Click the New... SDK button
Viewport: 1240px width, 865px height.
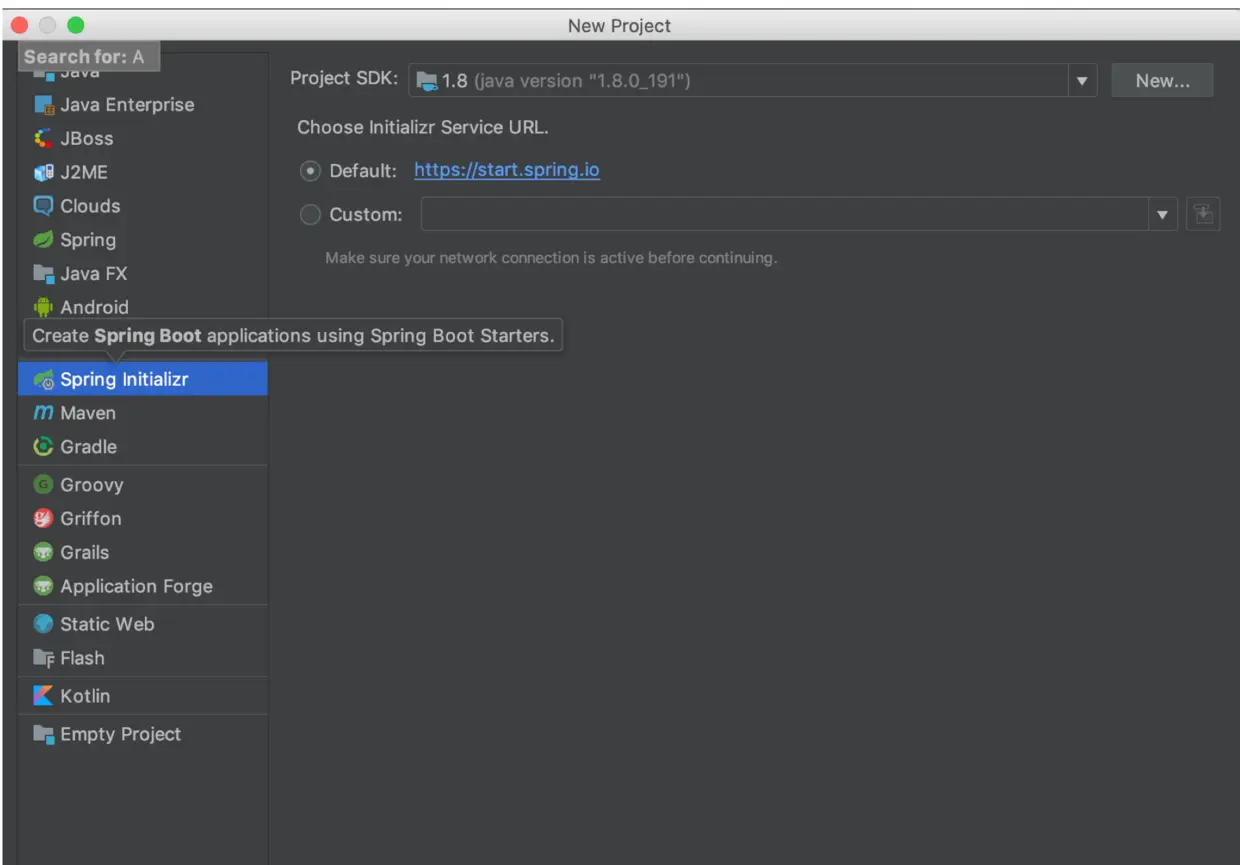pos(1162,81)
